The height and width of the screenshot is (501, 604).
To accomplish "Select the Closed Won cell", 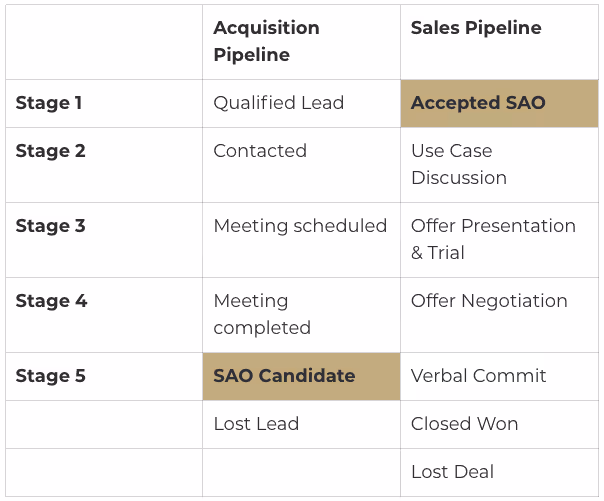I will [499, 424].
